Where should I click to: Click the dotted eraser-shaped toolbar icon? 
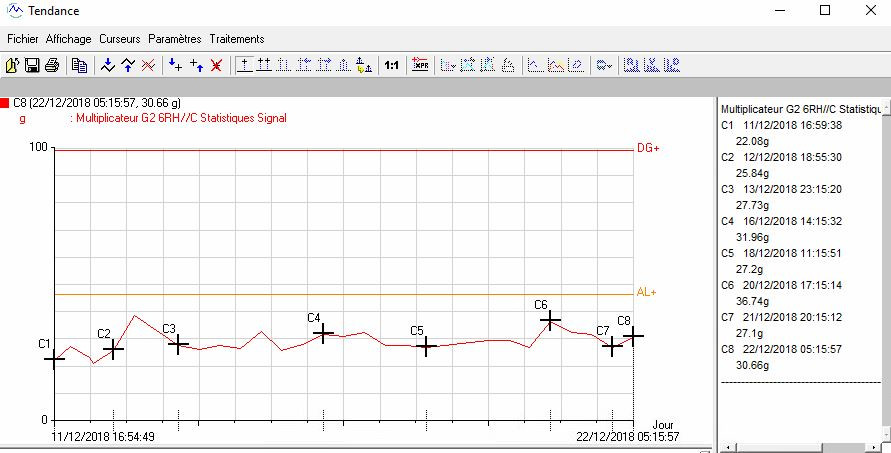[508, 65]
